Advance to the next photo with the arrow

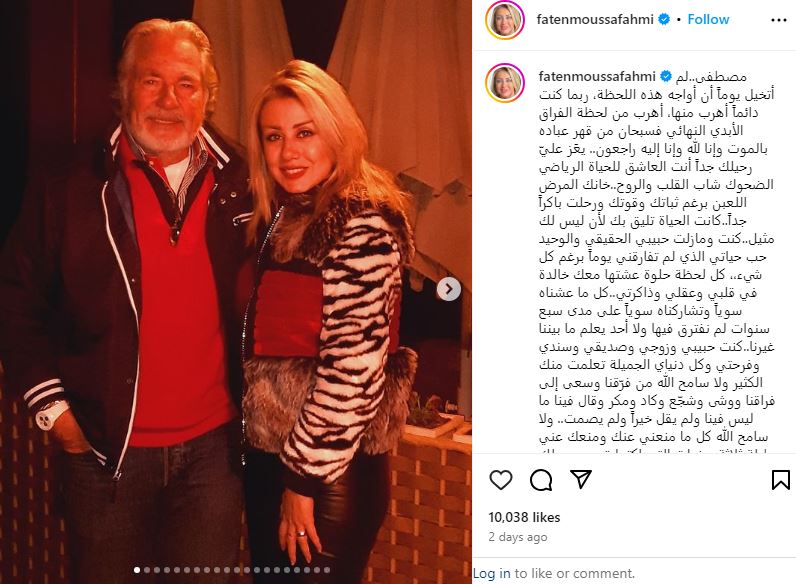click(x=449, y=289)
